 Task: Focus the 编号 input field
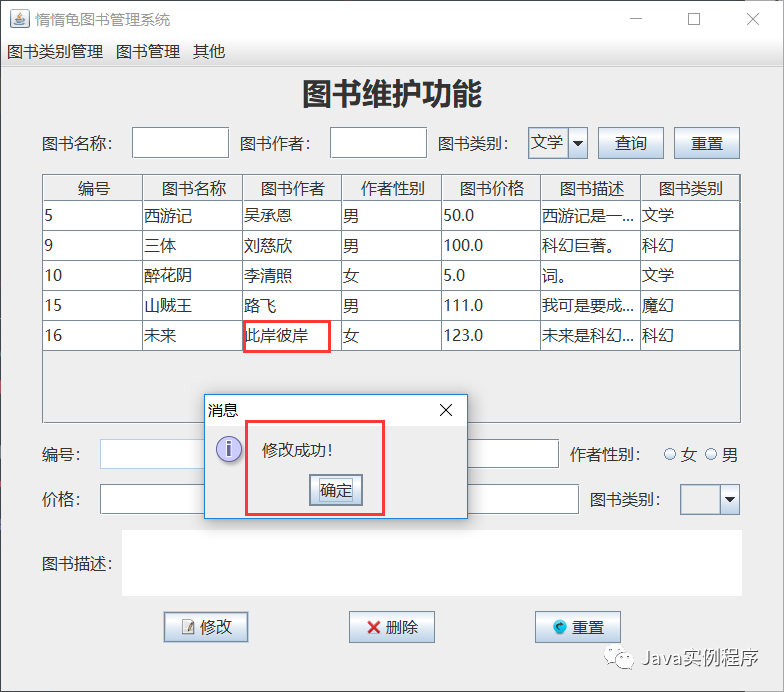pos(152,454)
